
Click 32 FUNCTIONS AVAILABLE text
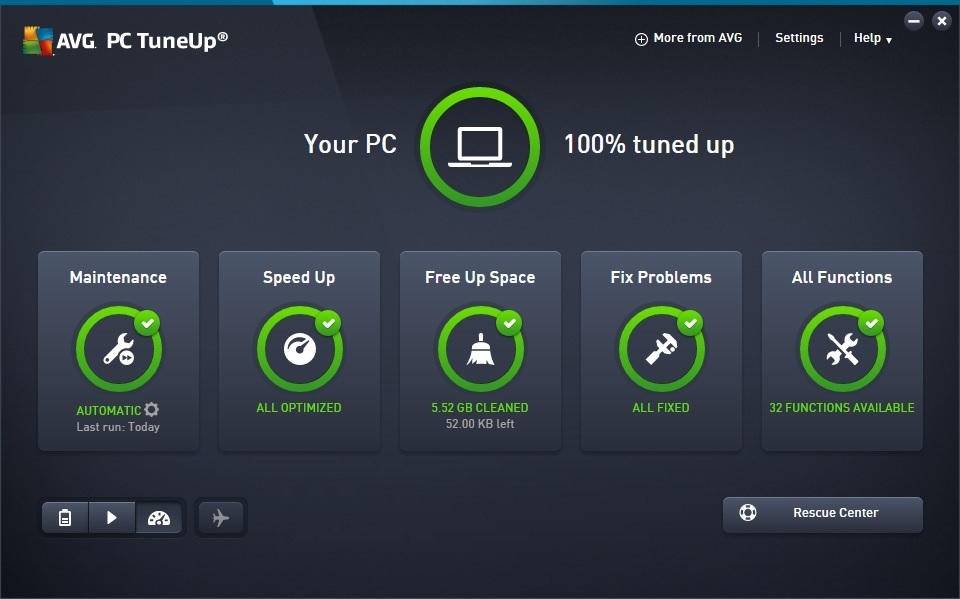tap(842, 408)
